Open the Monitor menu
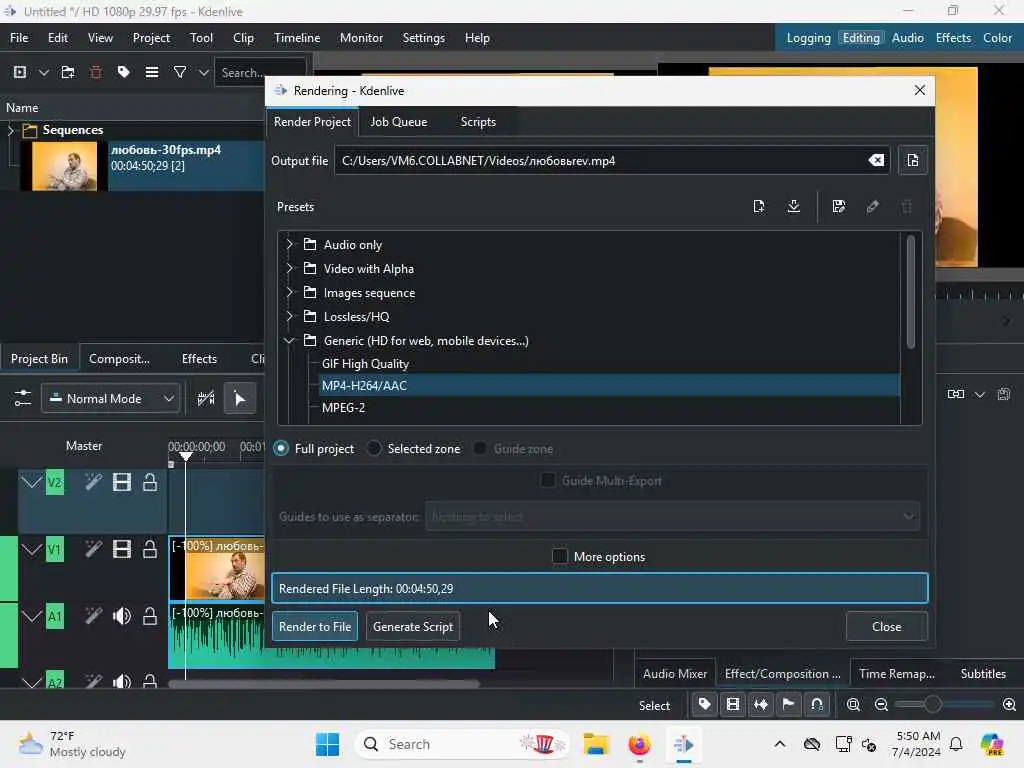Screen dimensions: 1024x768 [x=361, y=38]
